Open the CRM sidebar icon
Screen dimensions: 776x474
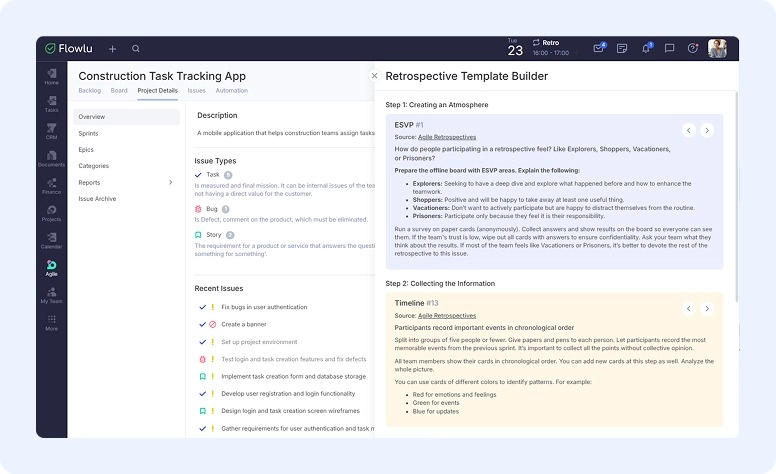click(51, 131)
